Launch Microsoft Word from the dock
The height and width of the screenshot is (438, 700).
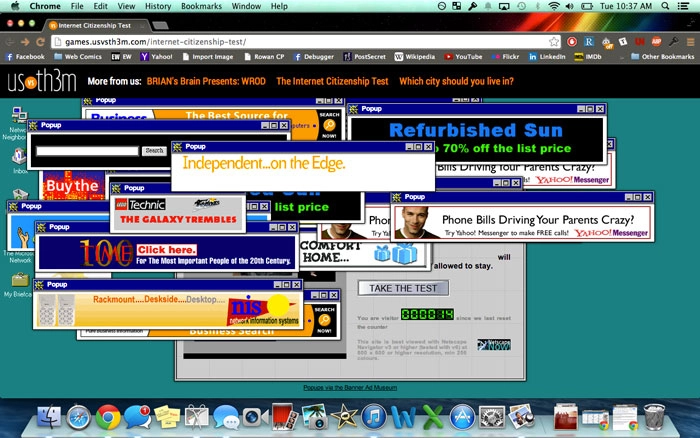(403, 417)
